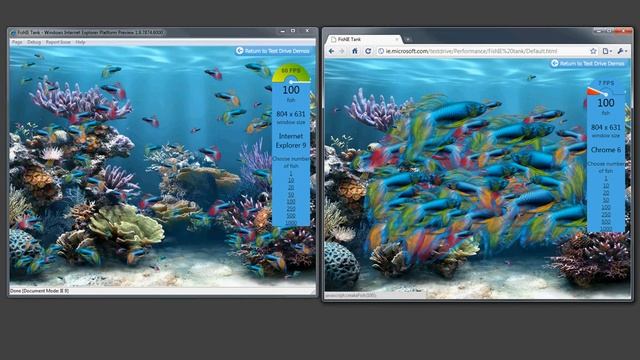Reload the page in Chrome

point(368,51)
